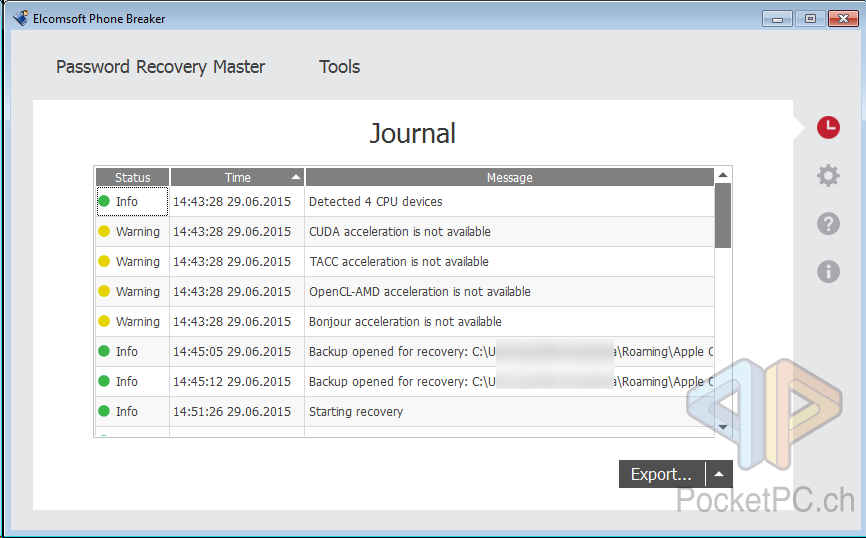Select 'Bonjour acceleration is not available' row
Image resolution: width=866 pixels, height=538 pixels.
[x=405, y=321]
